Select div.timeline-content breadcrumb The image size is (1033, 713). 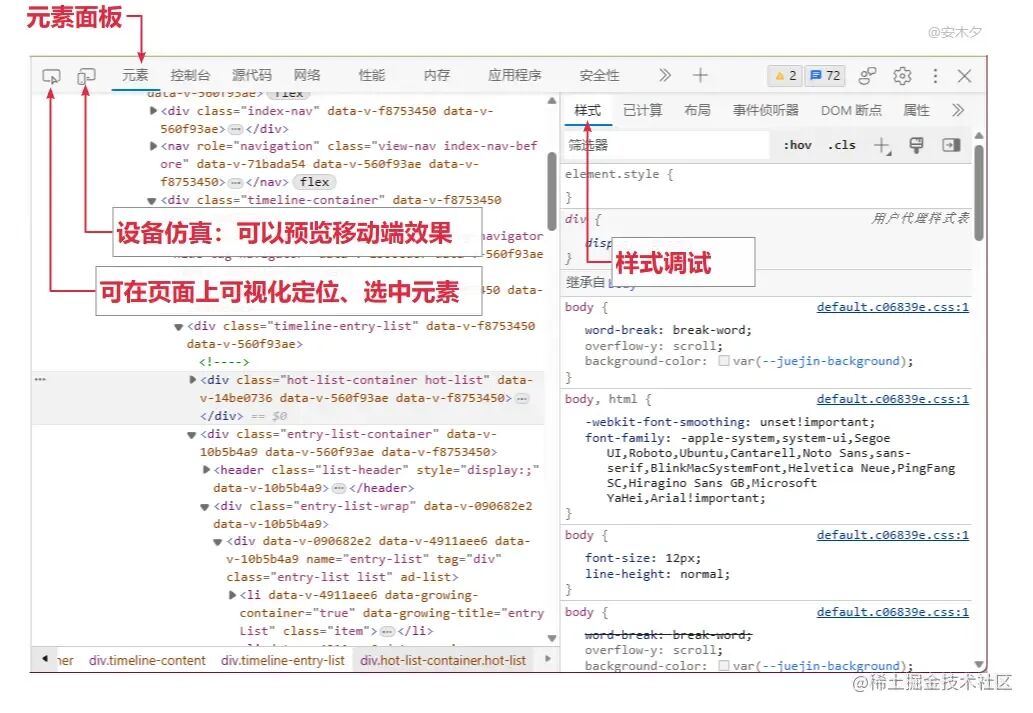[147, 660]
